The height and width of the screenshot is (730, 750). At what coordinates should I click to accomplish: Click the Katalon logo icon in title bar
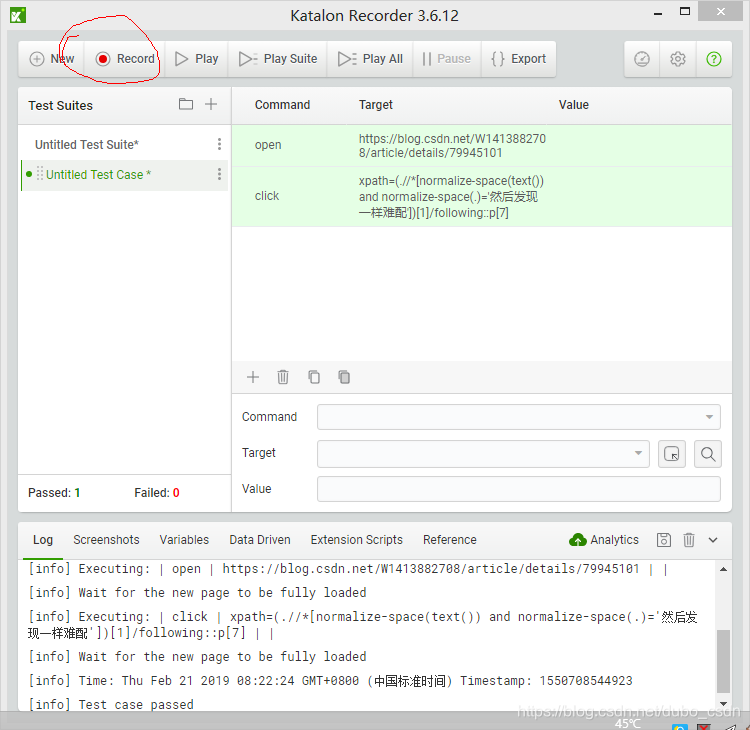18,15
